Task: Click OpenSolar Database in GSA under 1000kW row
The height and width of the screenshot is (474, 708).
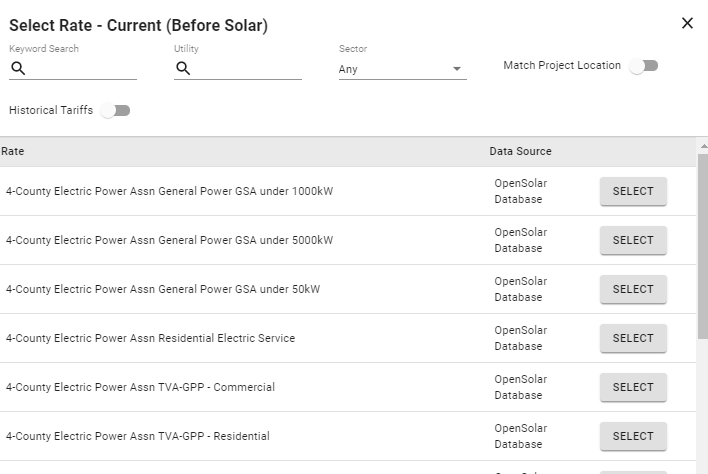Action: [x=521, y=191]
